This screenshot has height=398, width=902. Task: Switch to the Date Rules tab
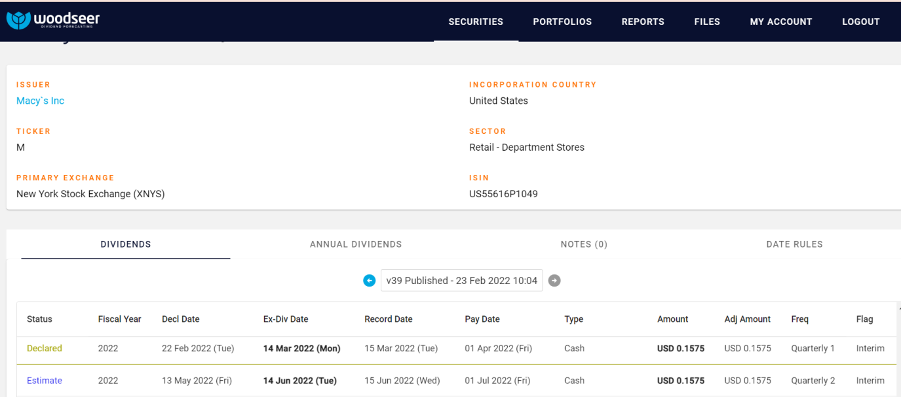(794, 244)
